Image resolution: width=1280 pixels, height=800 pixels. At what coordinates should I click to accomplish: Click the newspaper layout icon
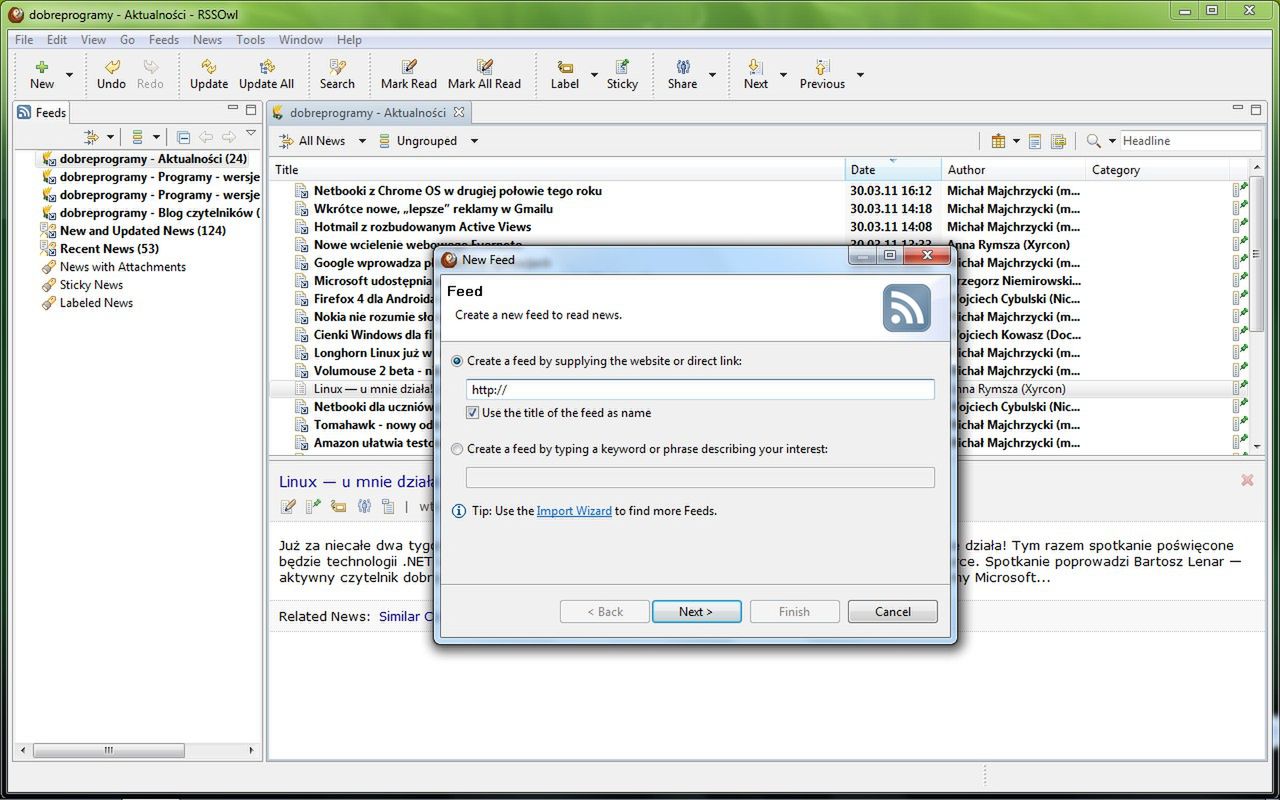point(1035,141)
